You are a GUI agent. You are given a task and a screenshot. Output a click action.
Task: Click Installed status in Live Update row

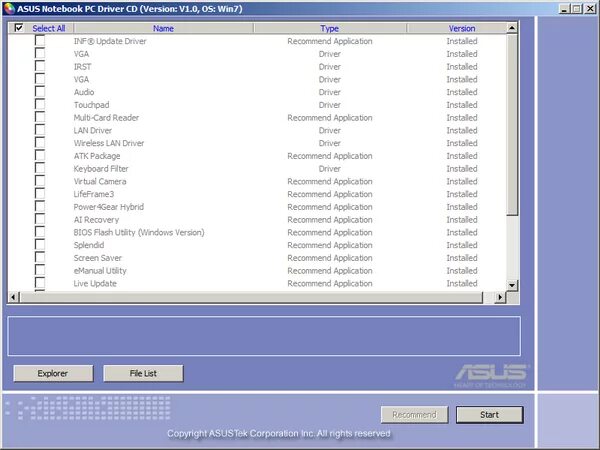462,284
